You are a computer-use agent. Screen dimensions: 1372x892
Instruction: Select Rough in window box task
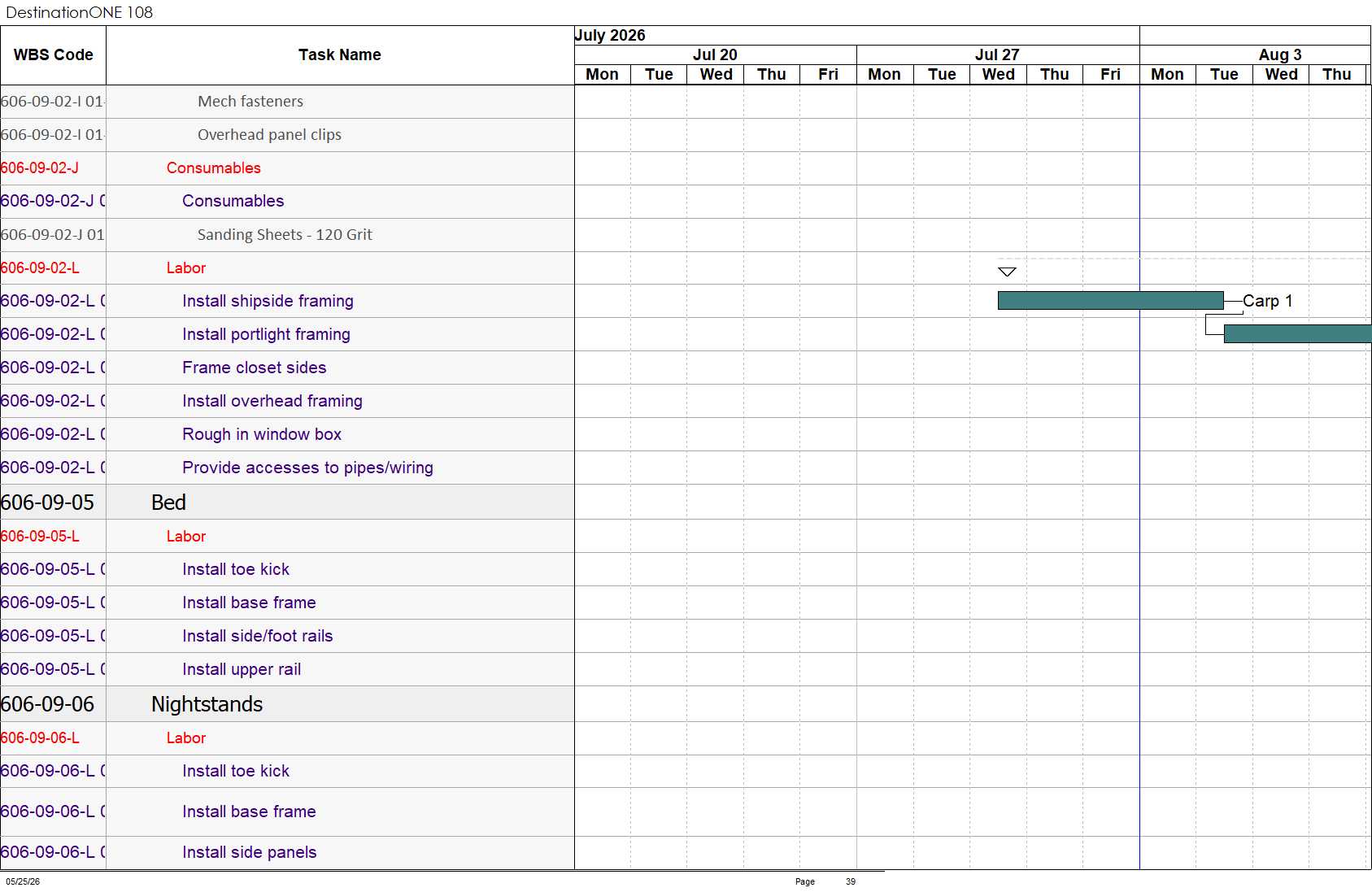[262, 434]
